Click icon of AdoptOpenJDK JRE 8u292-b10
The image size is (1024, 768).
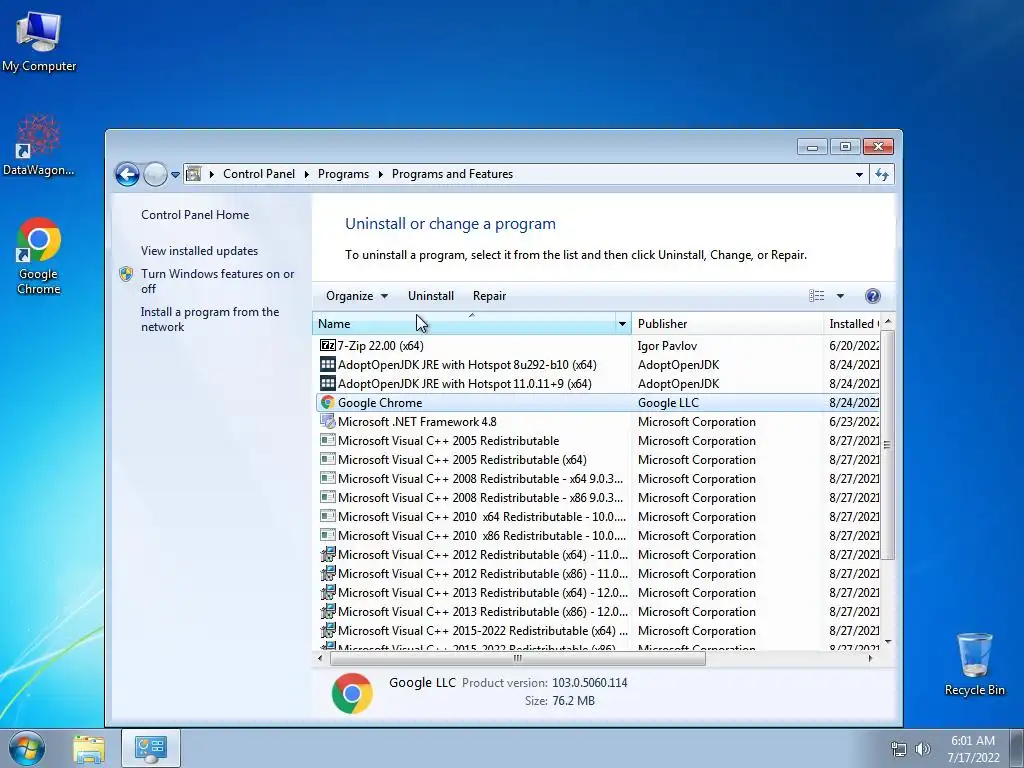pos(327,364)
